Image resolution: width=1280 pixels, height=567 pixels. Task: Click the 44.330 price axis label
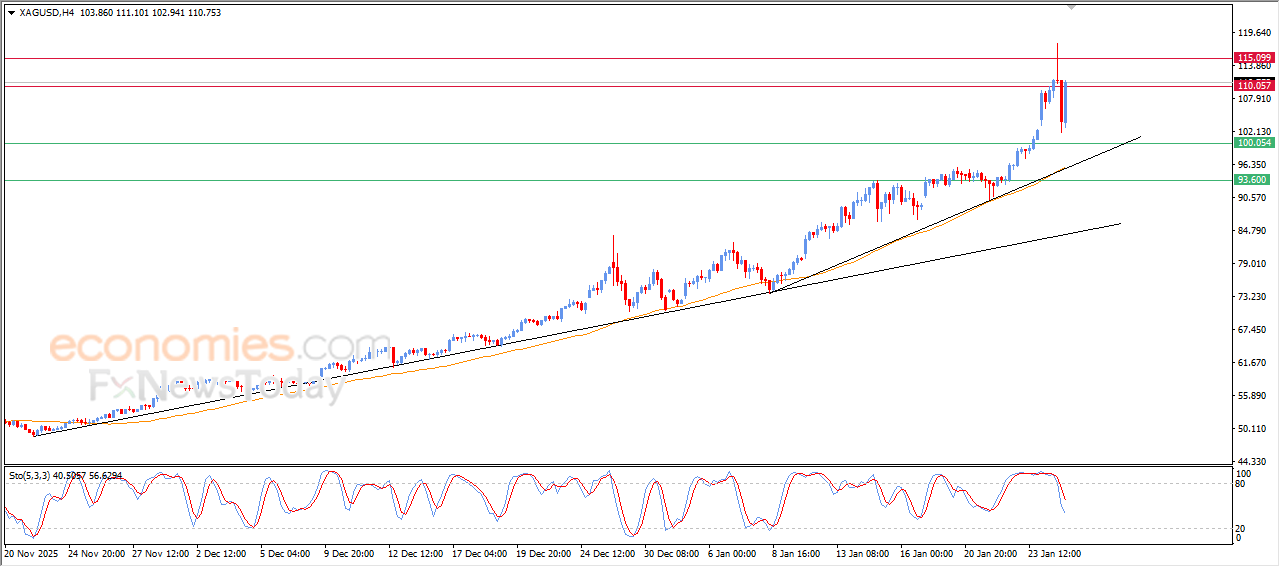pyautogui.click(x=1253, y=461)
